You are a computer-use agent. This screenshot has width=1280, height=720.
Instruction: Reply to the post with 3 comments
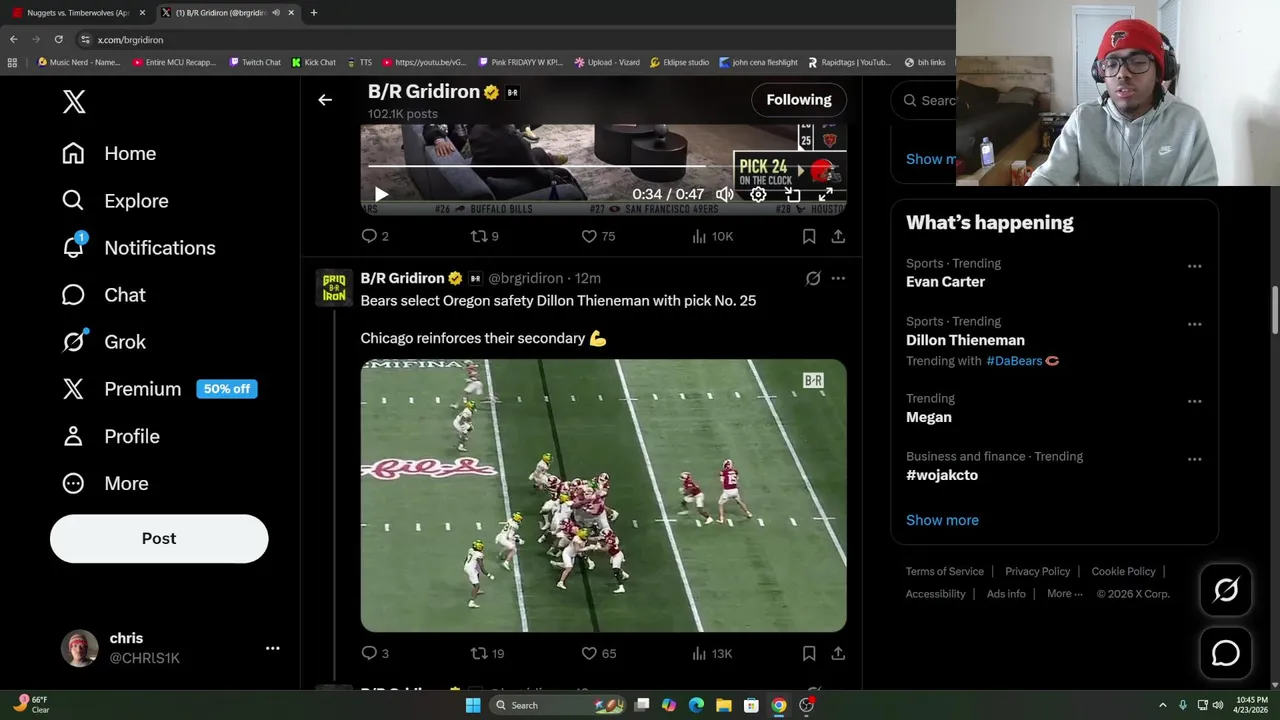click(374, 653)
